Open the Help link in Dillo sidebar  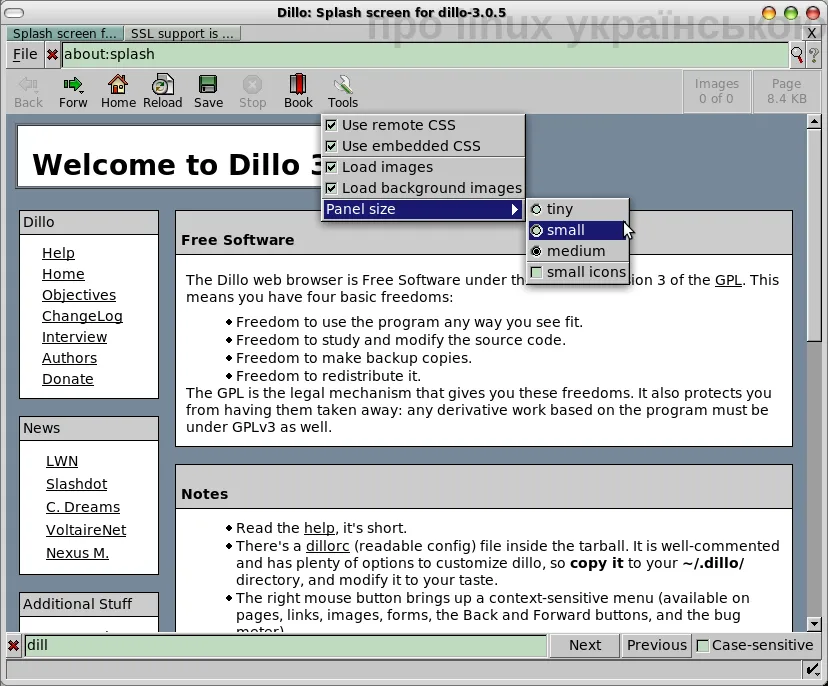pos(58,253)
